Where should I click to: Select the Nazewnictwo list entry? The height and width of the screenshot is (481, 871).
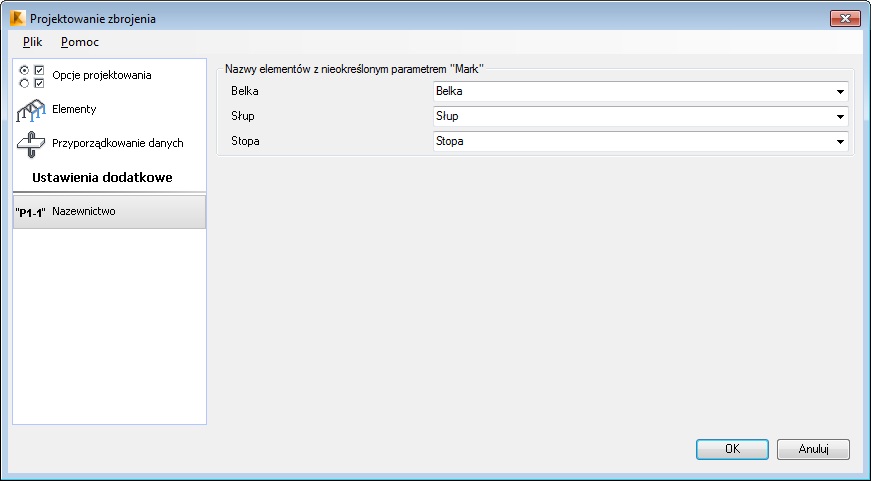click(109, 212)
